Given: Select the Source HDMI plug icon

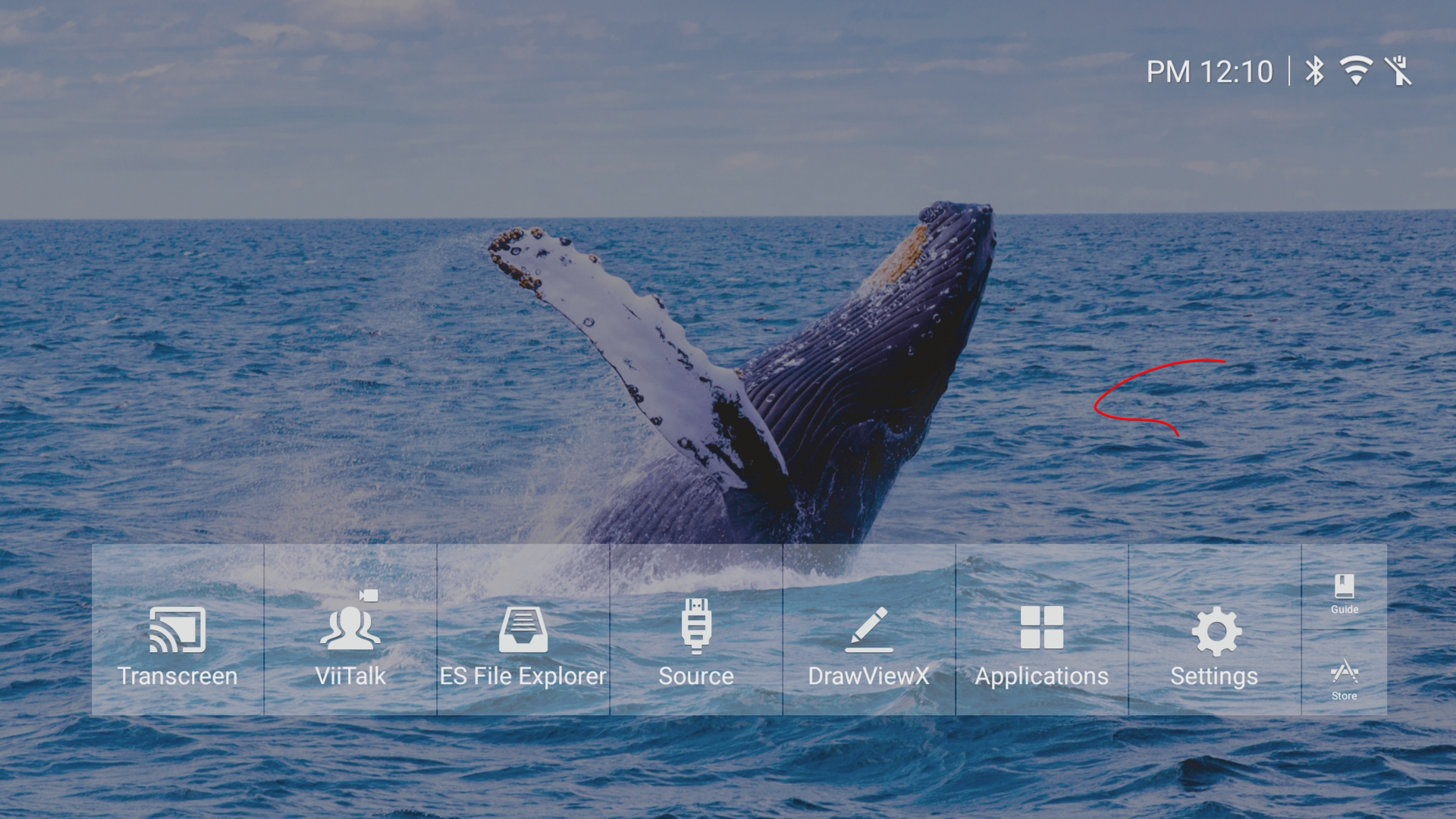Looking at the screenshot, I should (x=695, y=626).
